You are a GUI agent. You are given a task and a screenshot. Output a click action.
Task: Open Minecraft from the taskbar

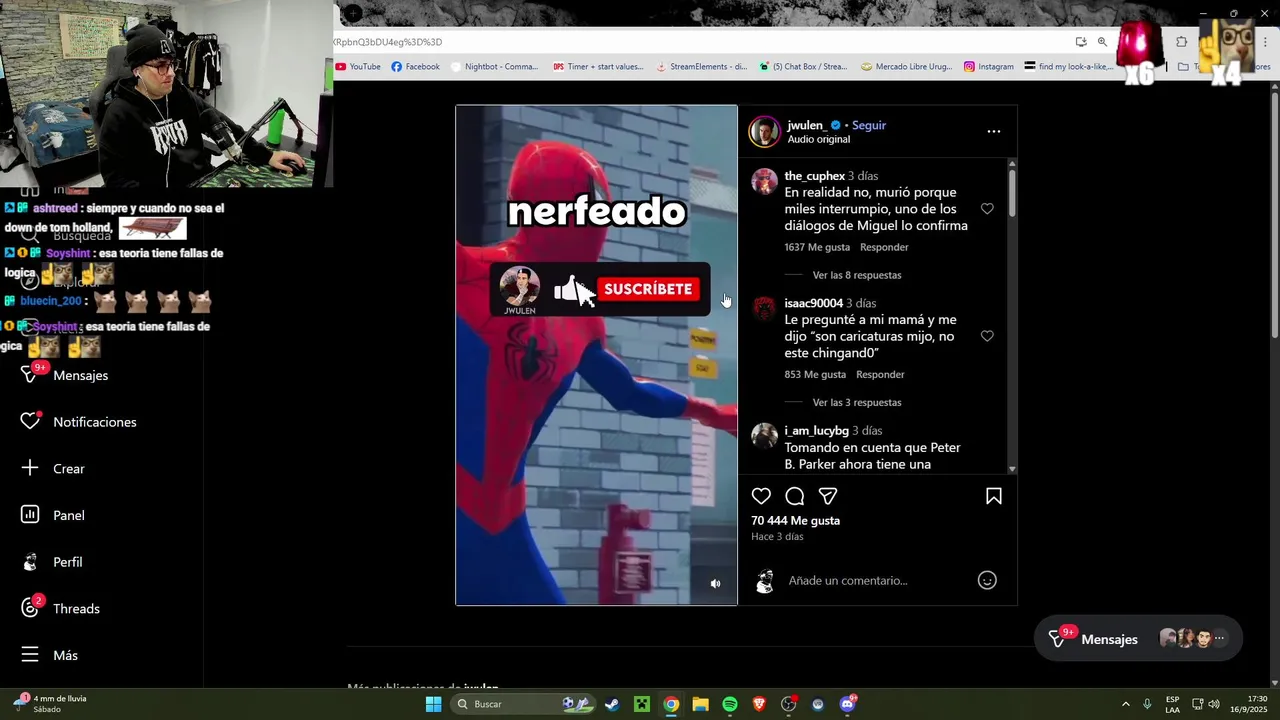642,704
